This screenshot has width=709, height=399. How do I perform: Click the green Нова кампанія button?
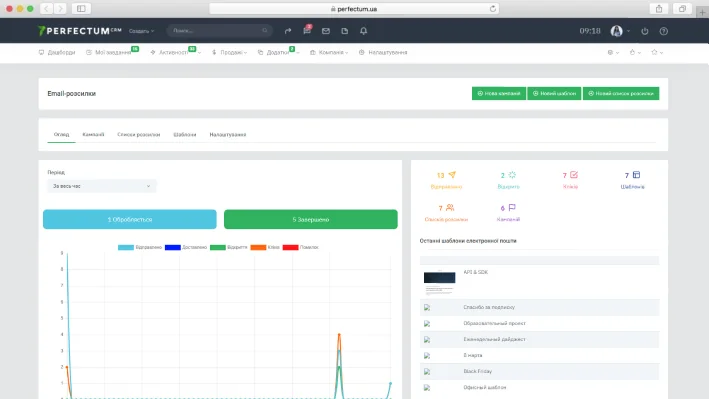point(499,93)
